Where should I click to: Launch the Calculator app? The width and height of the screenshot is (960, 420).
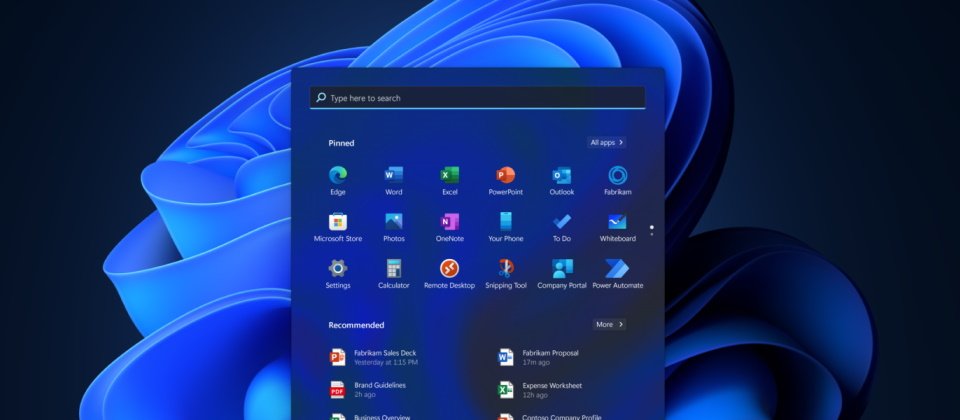394,274
